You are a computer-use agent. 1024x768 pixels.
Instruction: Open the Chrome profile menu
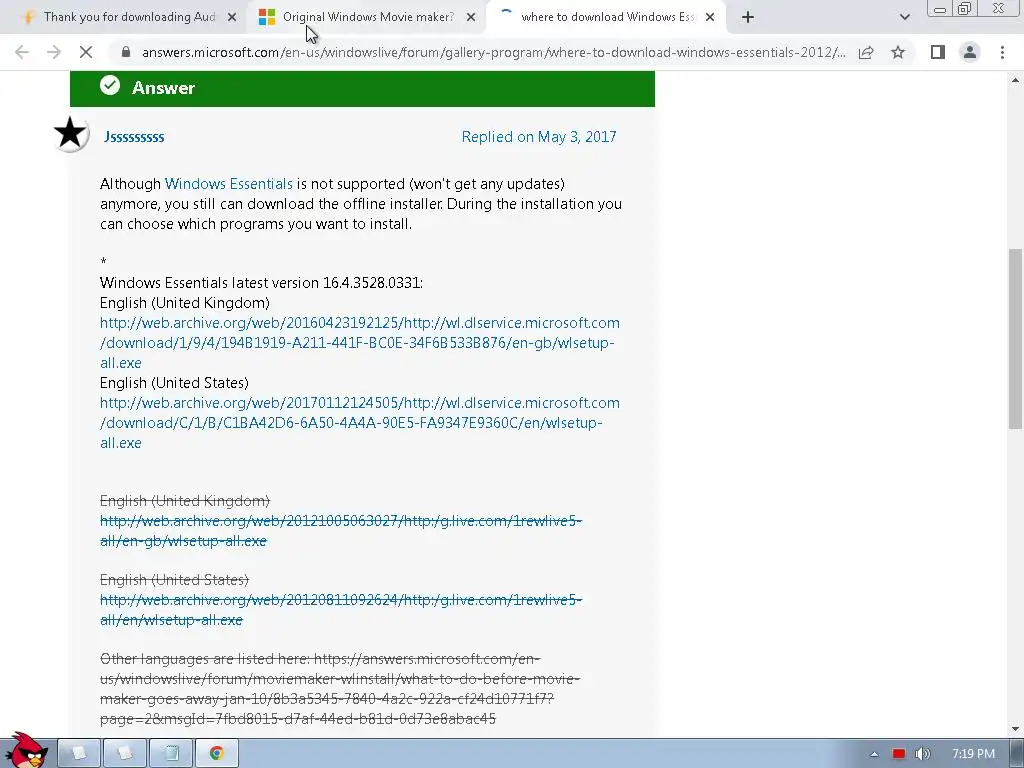[970, 52]
